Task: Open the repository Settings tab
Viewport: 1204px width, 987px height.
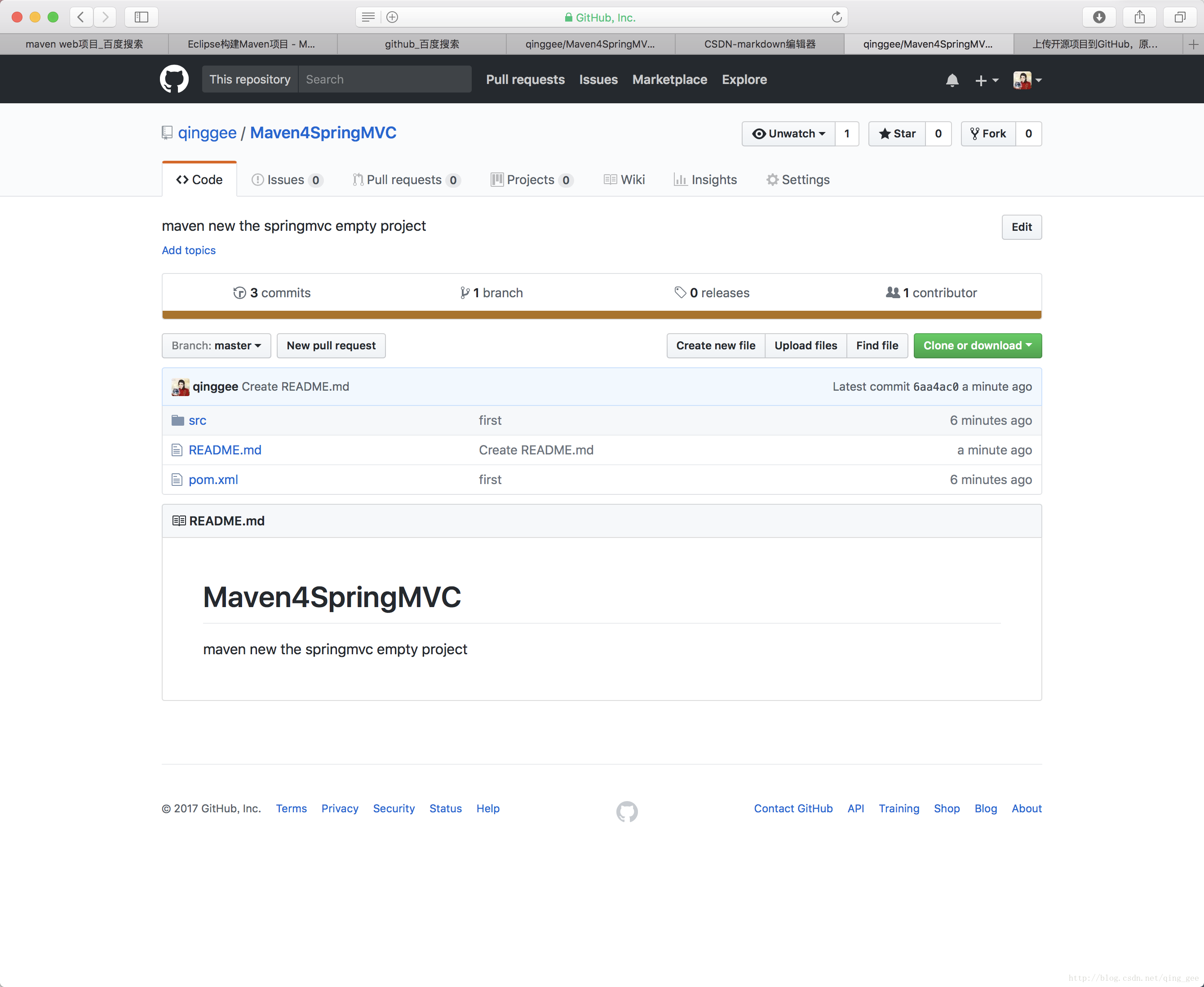Action: [x=797, y=180]
